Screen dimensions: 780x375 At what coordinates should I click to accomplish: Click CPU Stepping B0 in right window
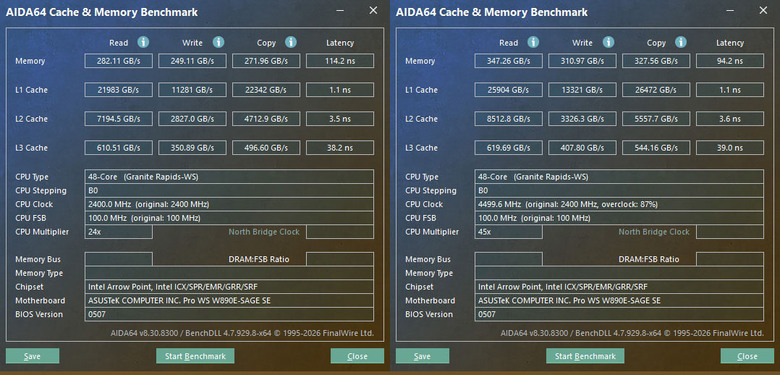tap(619, 190)
